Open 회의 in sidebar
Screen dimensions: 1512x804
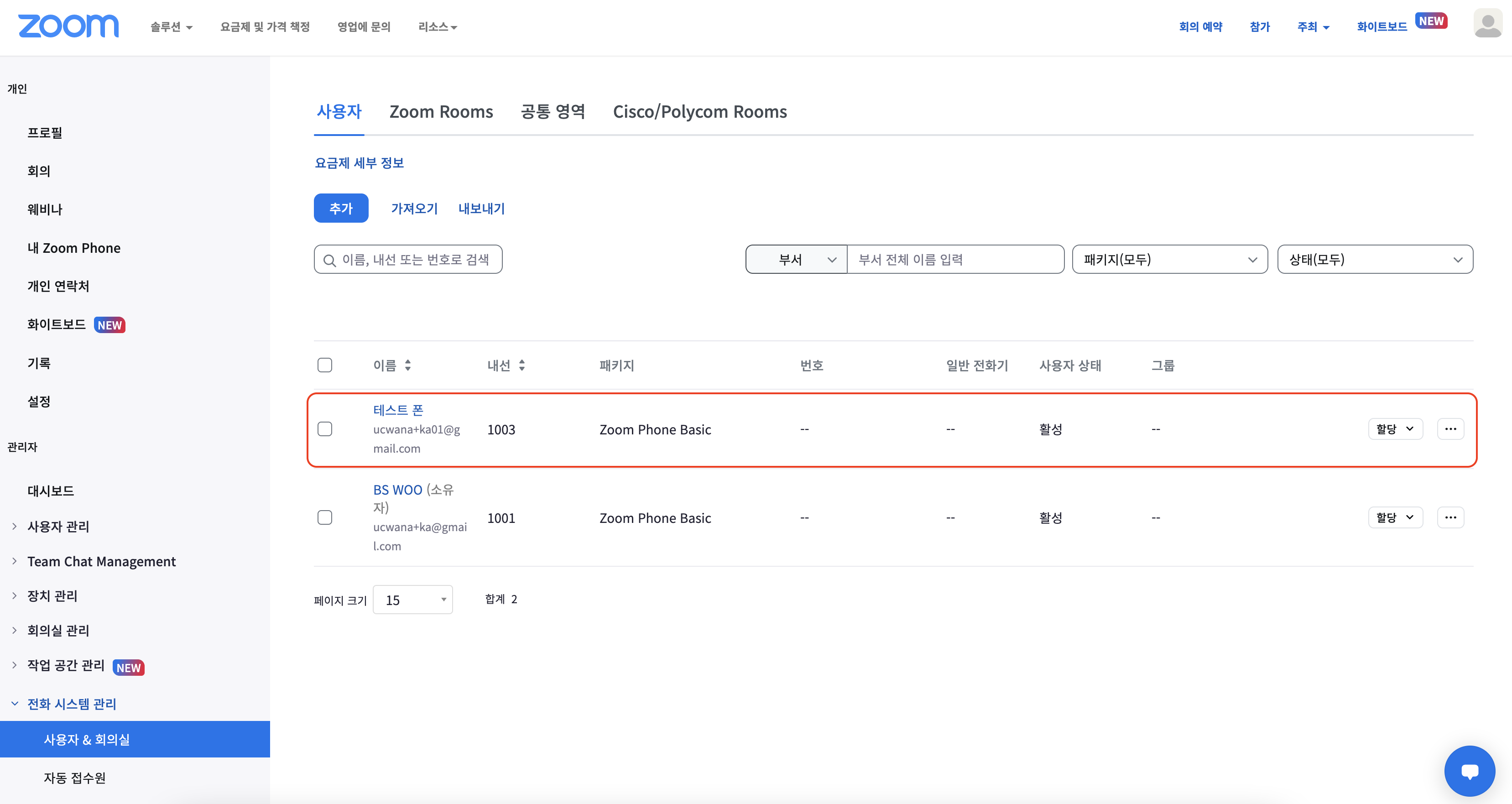(39, 172)
